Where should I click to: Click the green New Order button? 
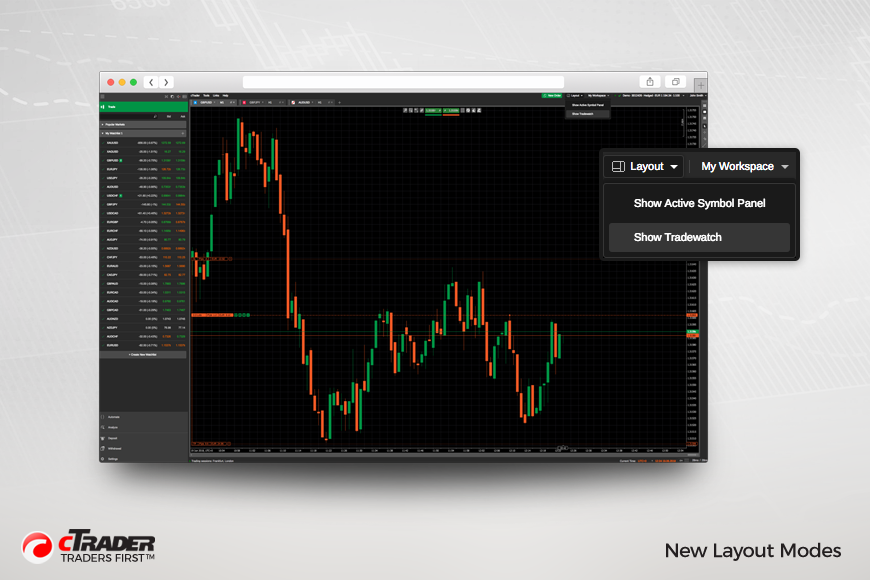tap(552, 95)
